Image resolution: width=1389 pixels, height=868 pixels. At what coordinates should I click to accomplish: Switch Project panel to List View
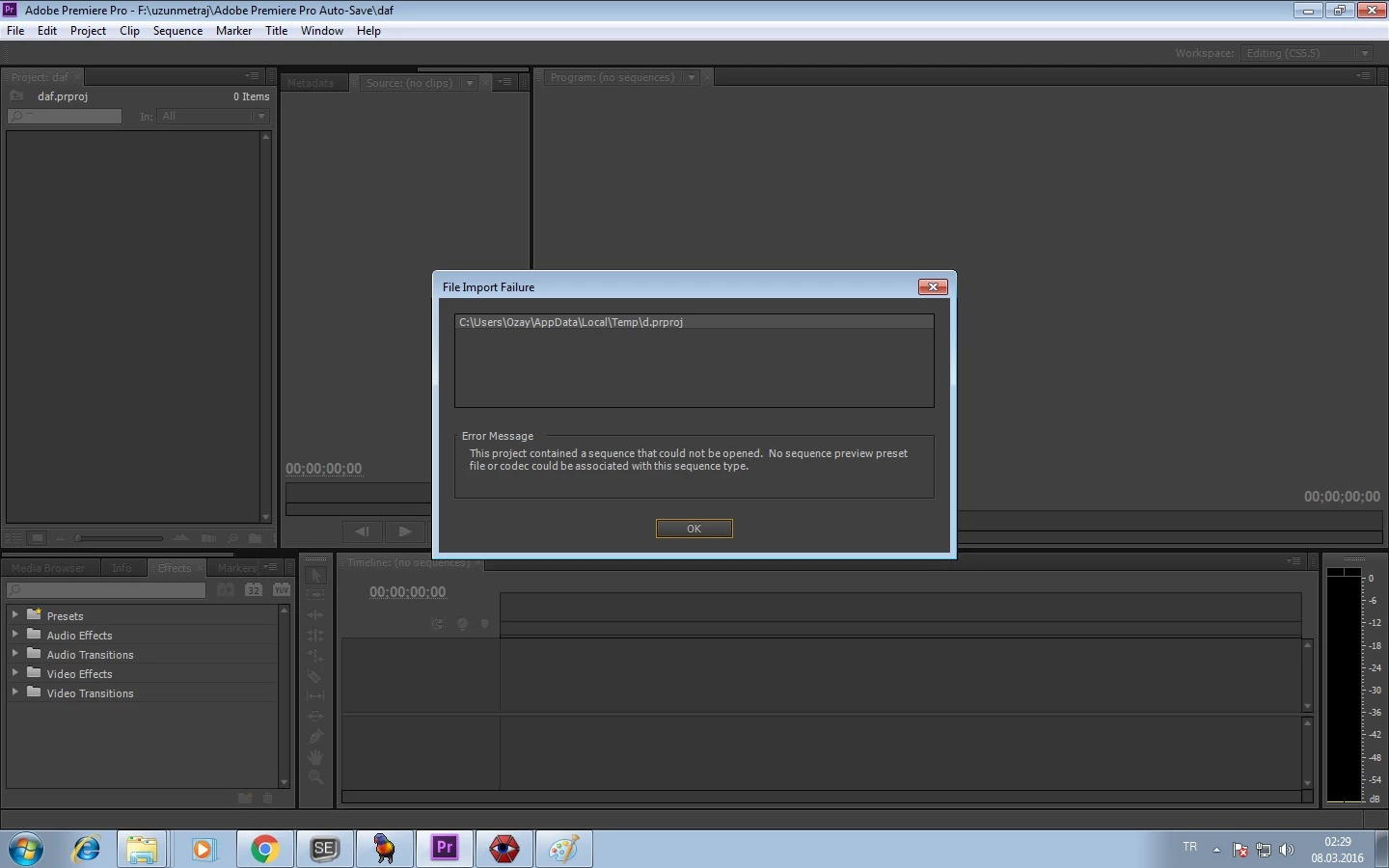(x=14, y=538)
